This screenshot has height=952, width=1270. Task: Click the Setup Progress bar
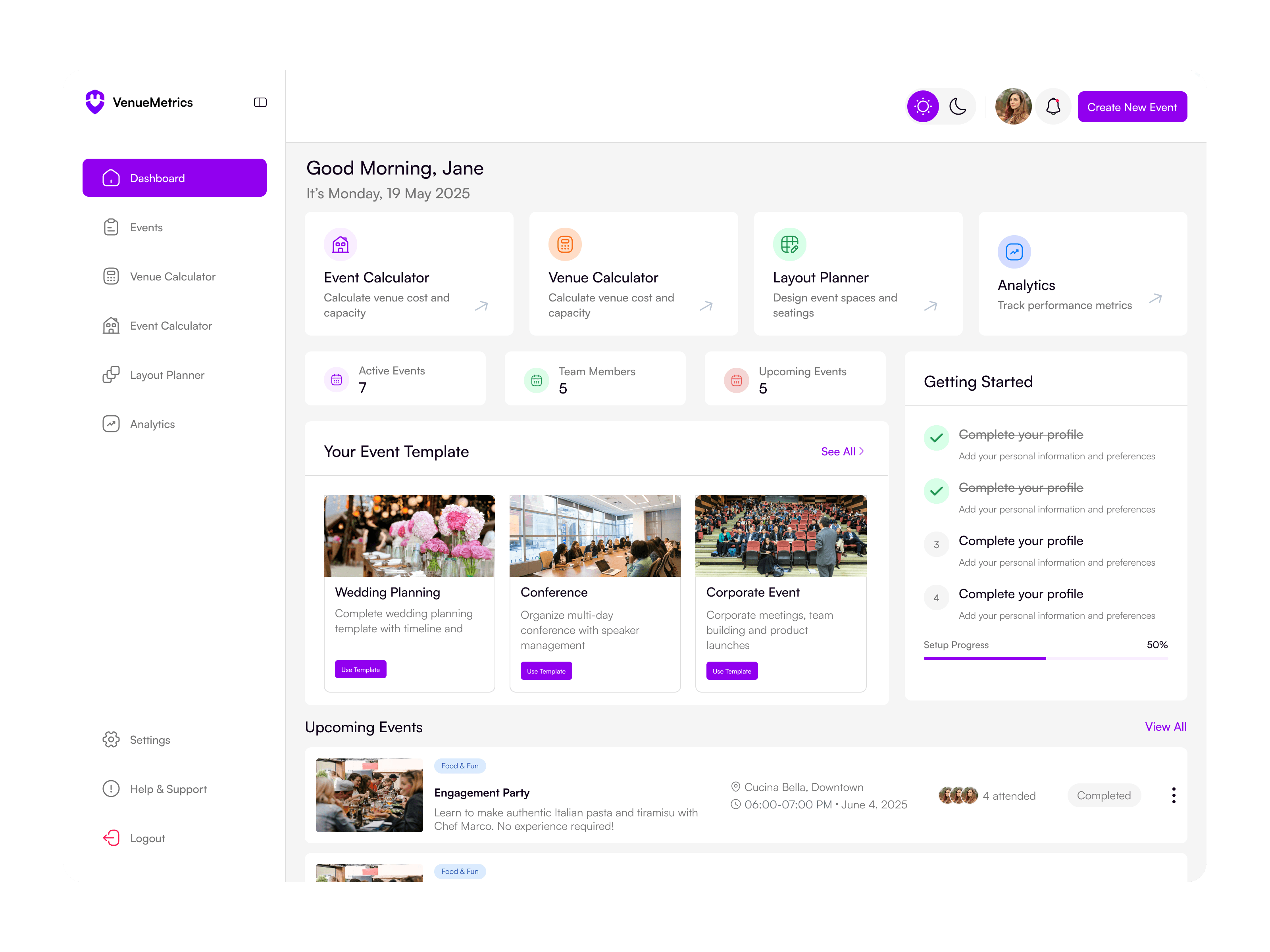coord(1045,658)
